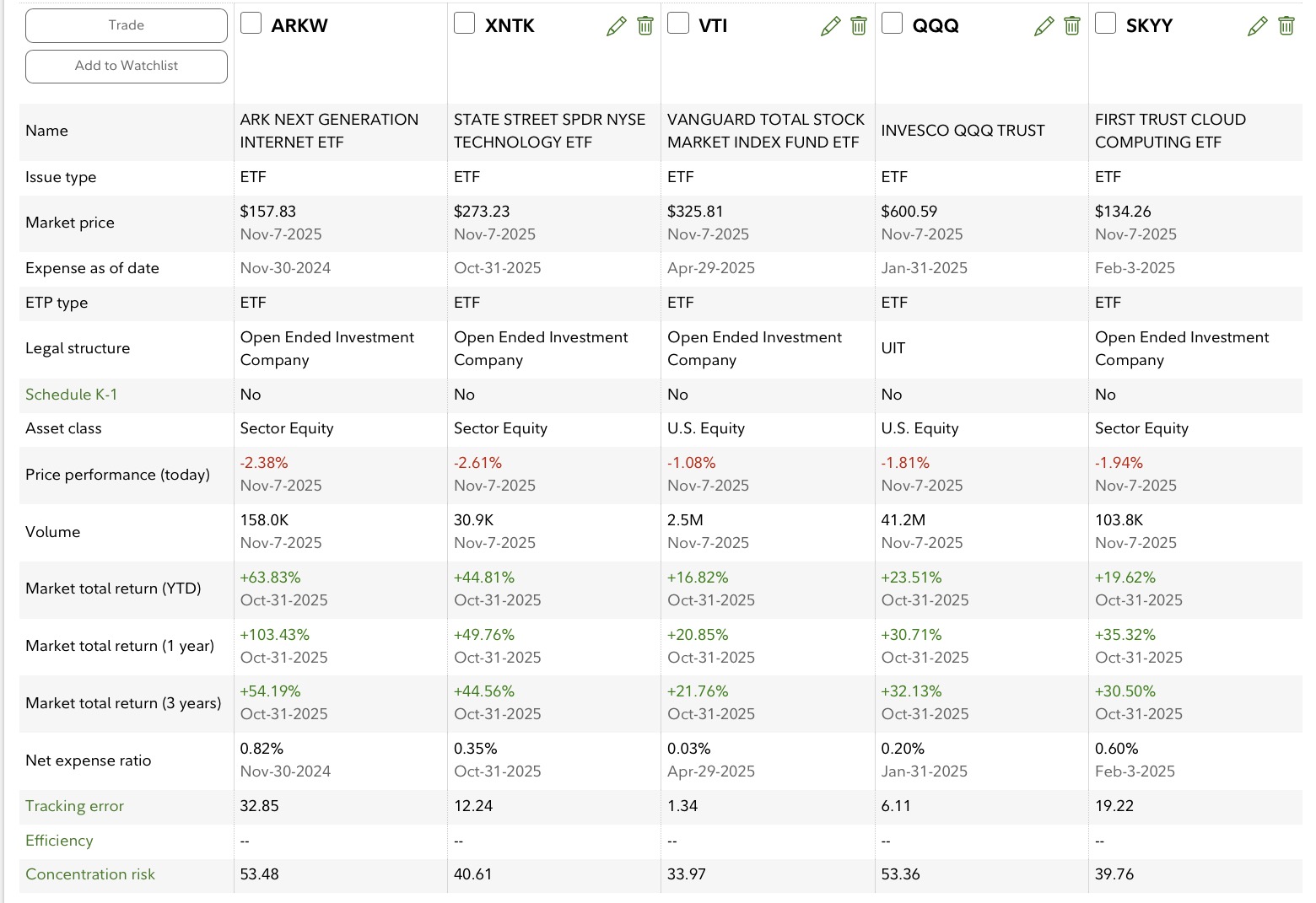Open the Schedule K-1 definition link
The image size is (1316, 903).
(x=72, y=395)
